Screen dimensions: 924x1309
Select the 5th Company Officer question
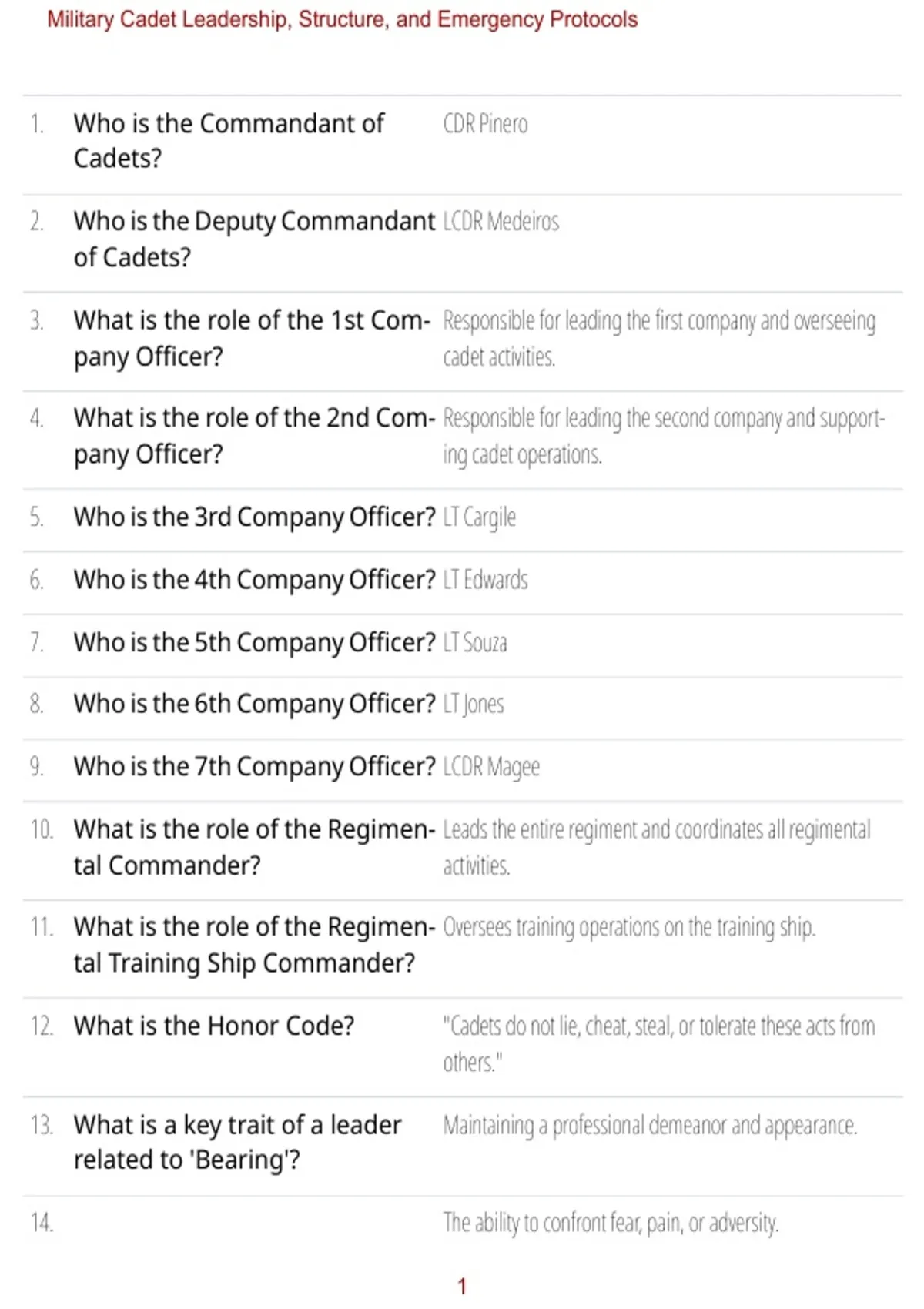coord(254,642)
